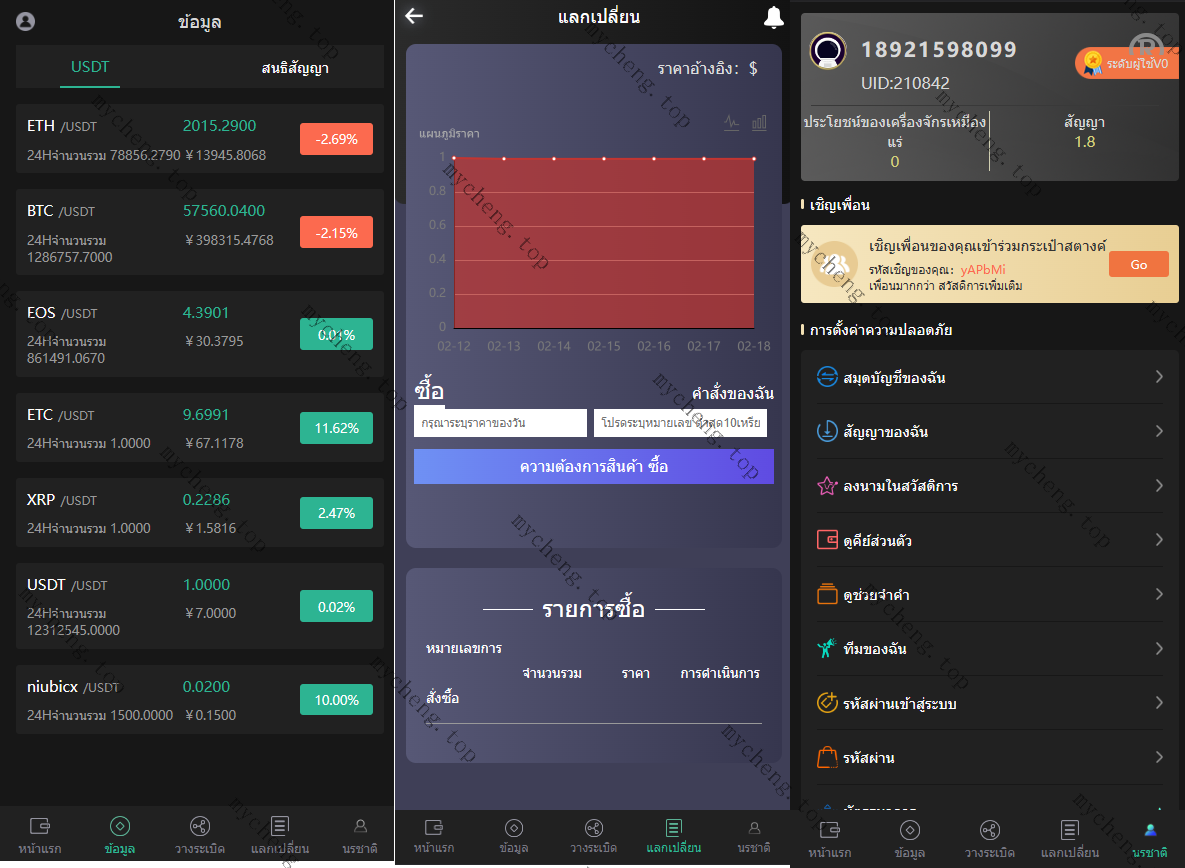
Task: Open คำสั่งของฉัน my orders link
Action: coord(732,393)
